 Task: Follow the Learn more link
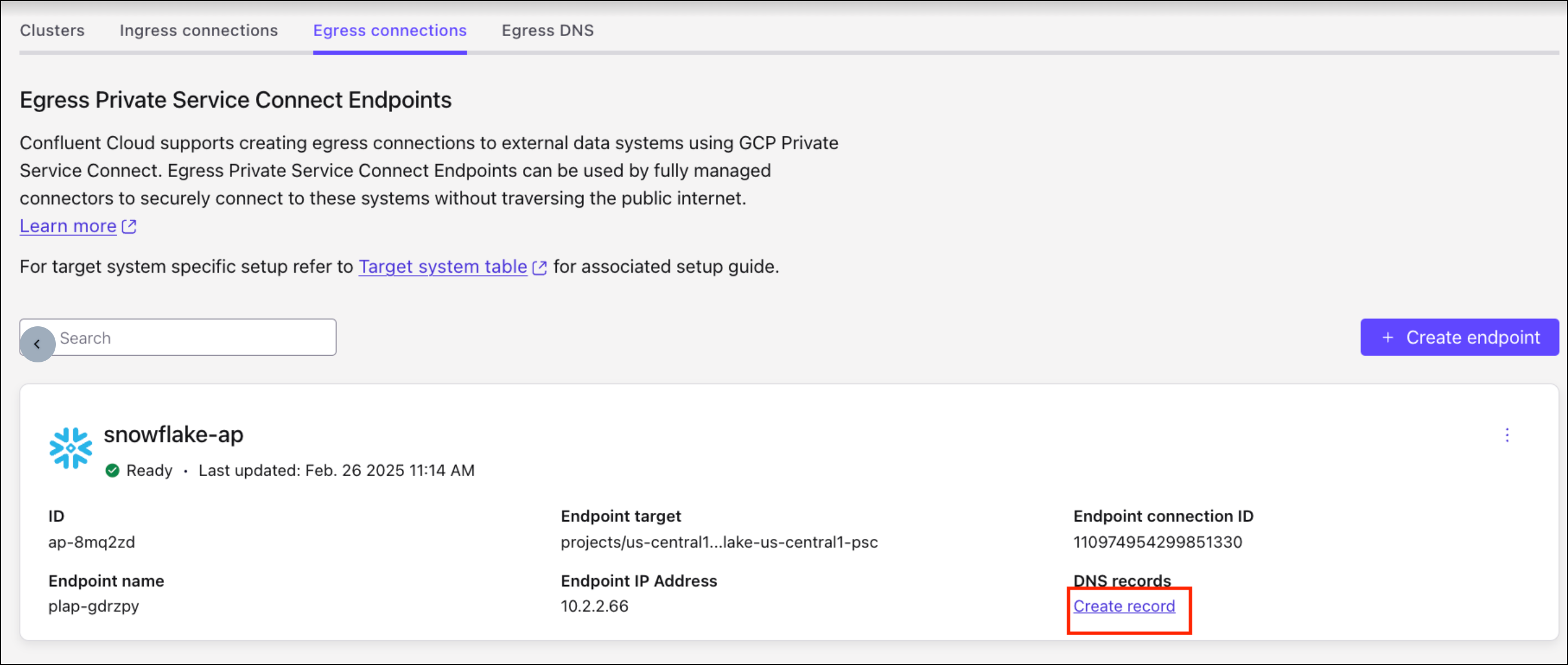click(x=67, y=226)
